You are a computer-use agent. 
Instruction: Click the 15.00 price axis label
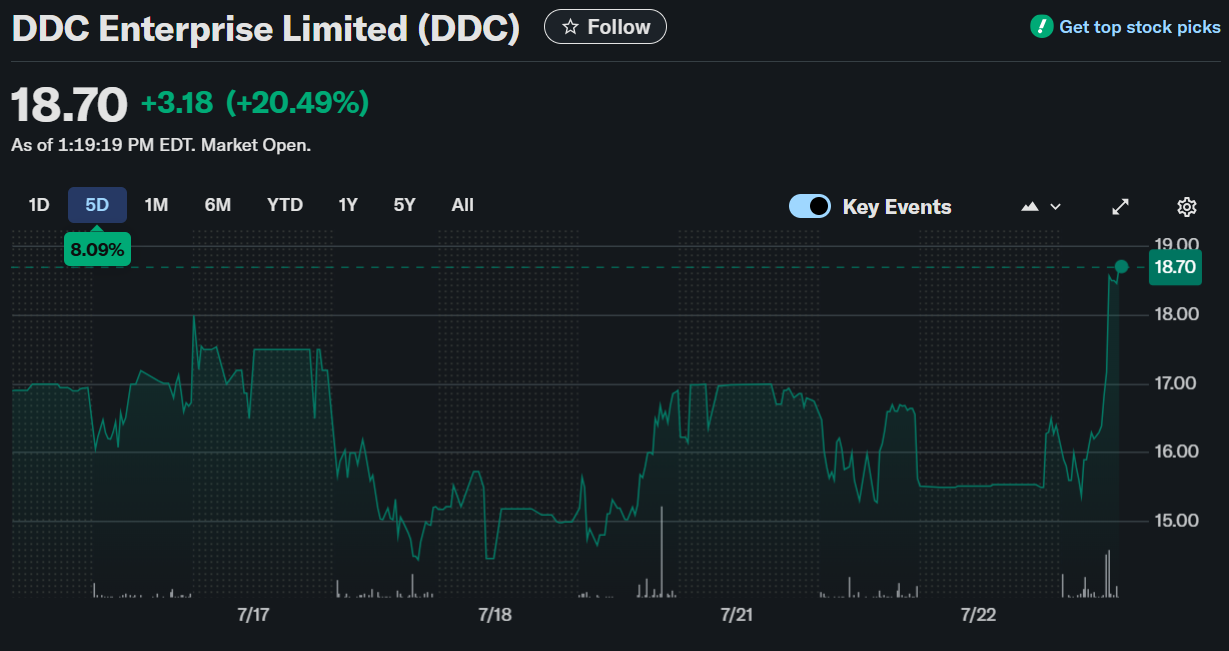(1176, 520)
